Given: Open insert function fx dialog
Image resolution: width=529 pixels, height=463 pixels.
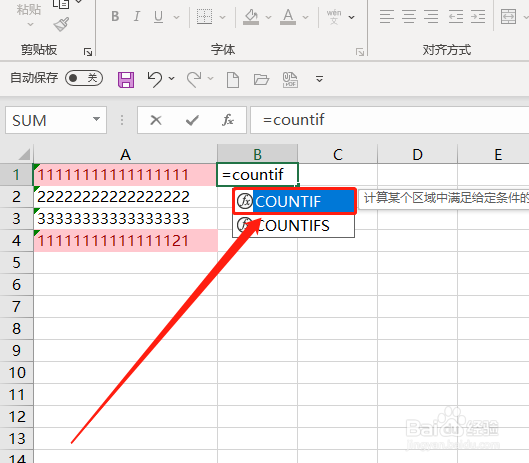Looking at the screenshot, I should point(228,120).
